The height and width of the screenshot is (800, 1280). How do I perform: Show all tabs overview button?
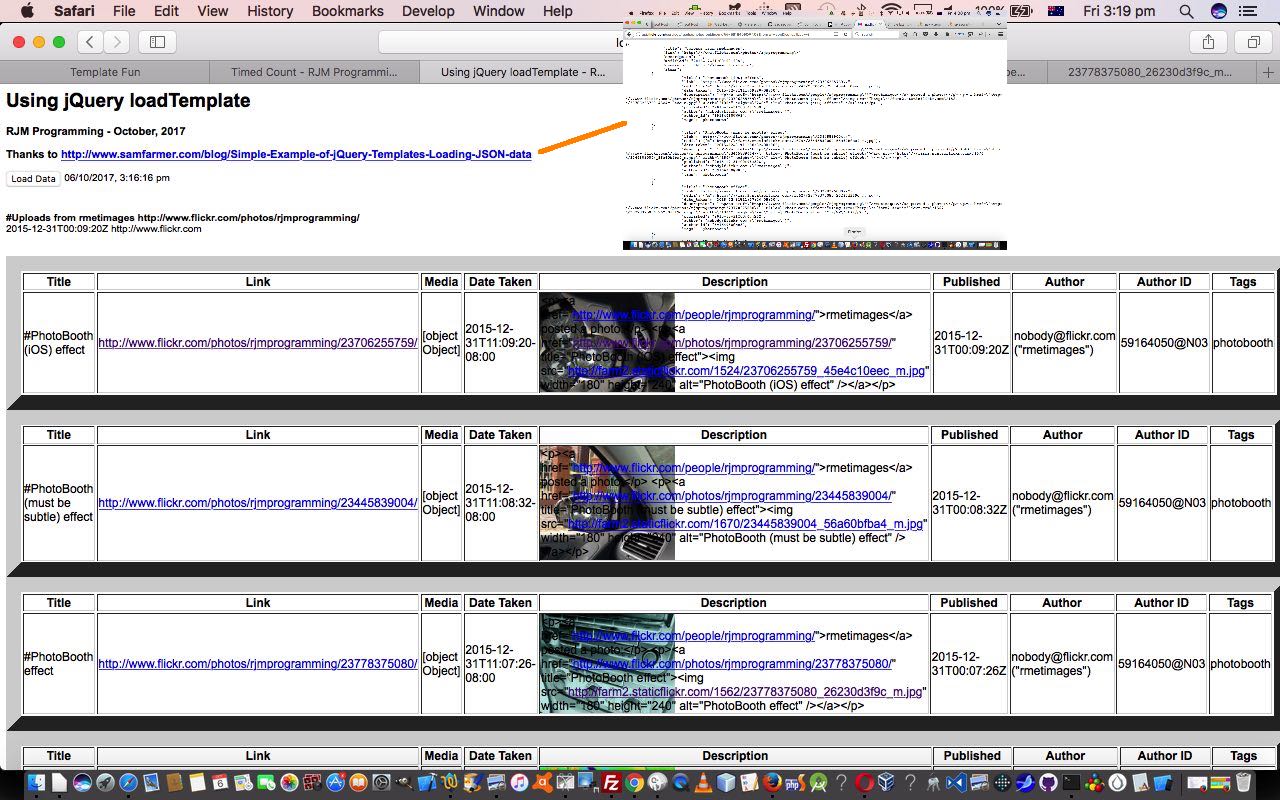click(x=1253, y=41)
